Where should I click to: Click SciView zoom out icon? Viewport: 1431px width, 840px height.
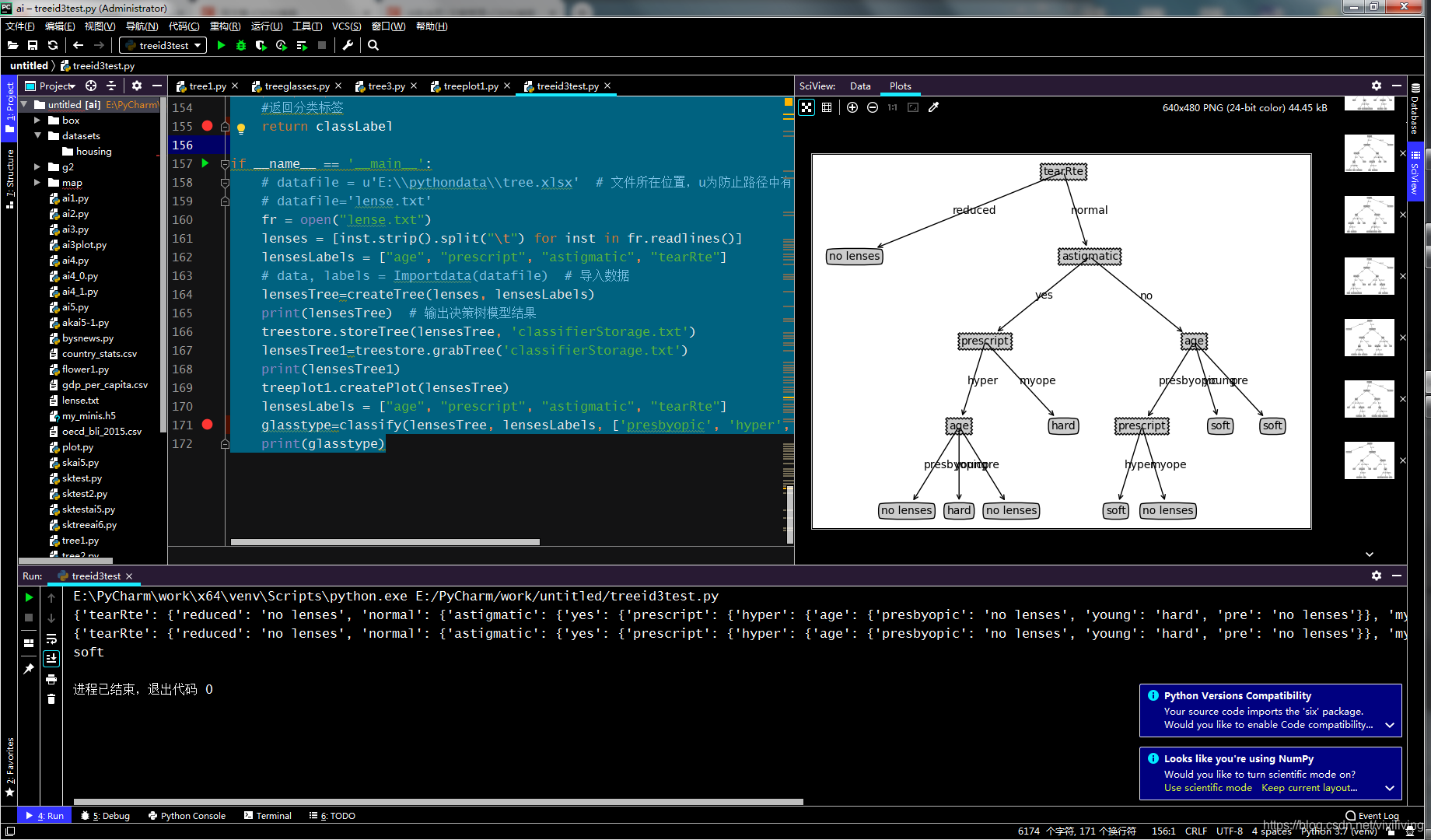(873, 107)
